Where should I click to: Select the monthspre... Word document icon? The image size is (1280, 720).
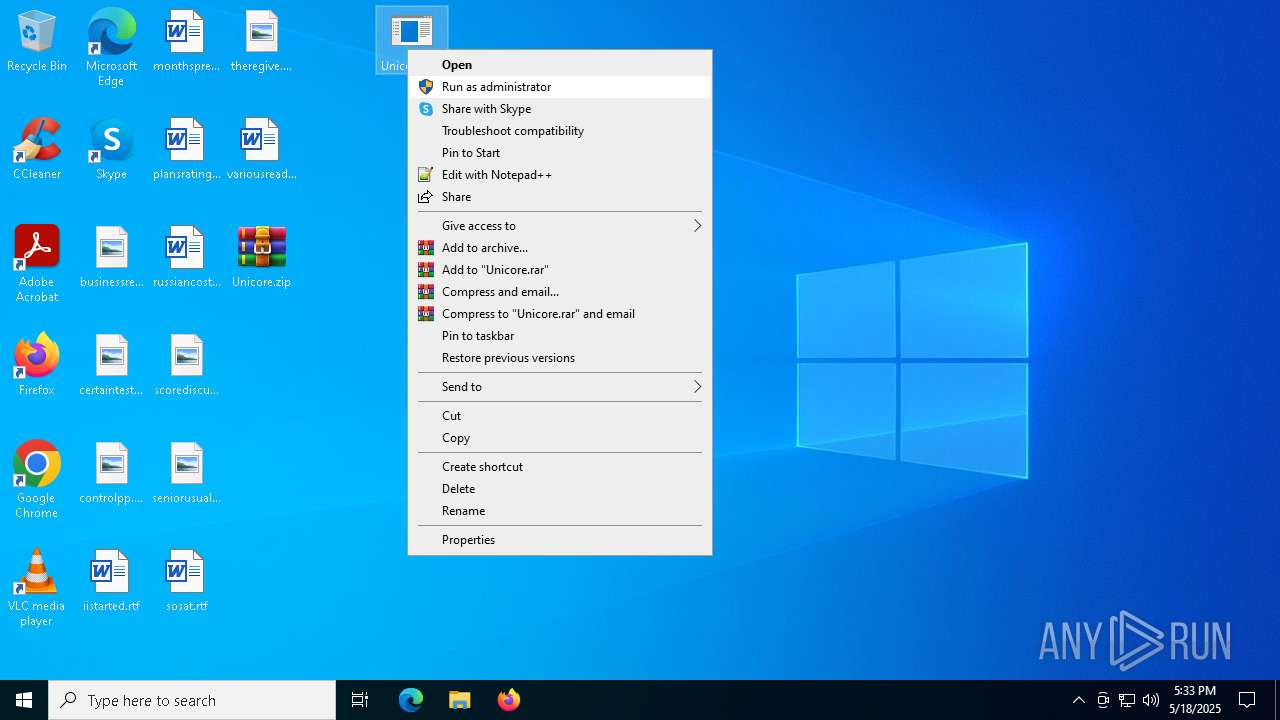point(186,41)
